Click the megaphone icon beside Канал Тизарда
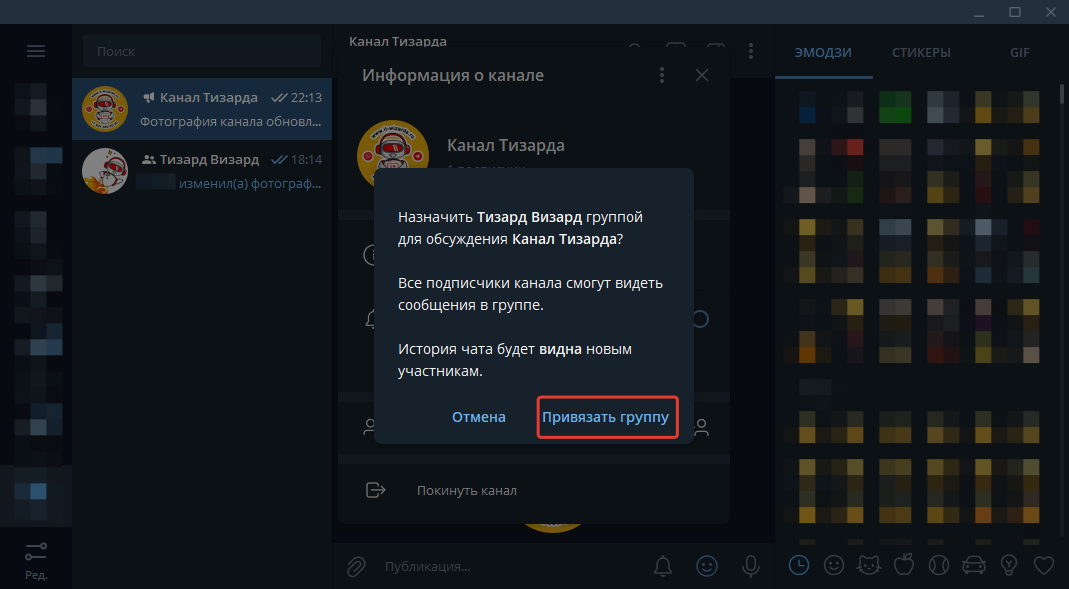This screenshot has width=1069, height=589. pyautogui.click(x=148, y=97)
